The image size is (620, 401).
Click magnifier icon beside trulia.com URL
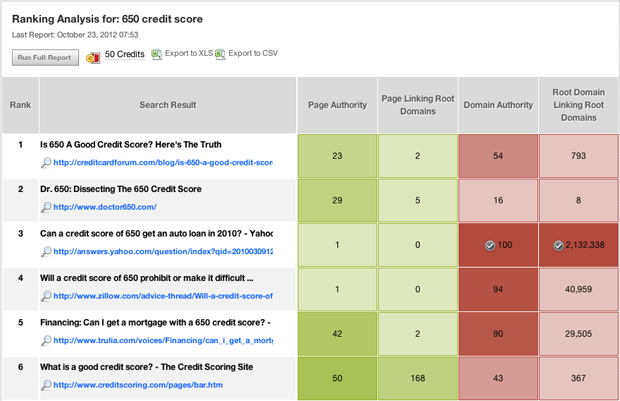tap(46, 340)
